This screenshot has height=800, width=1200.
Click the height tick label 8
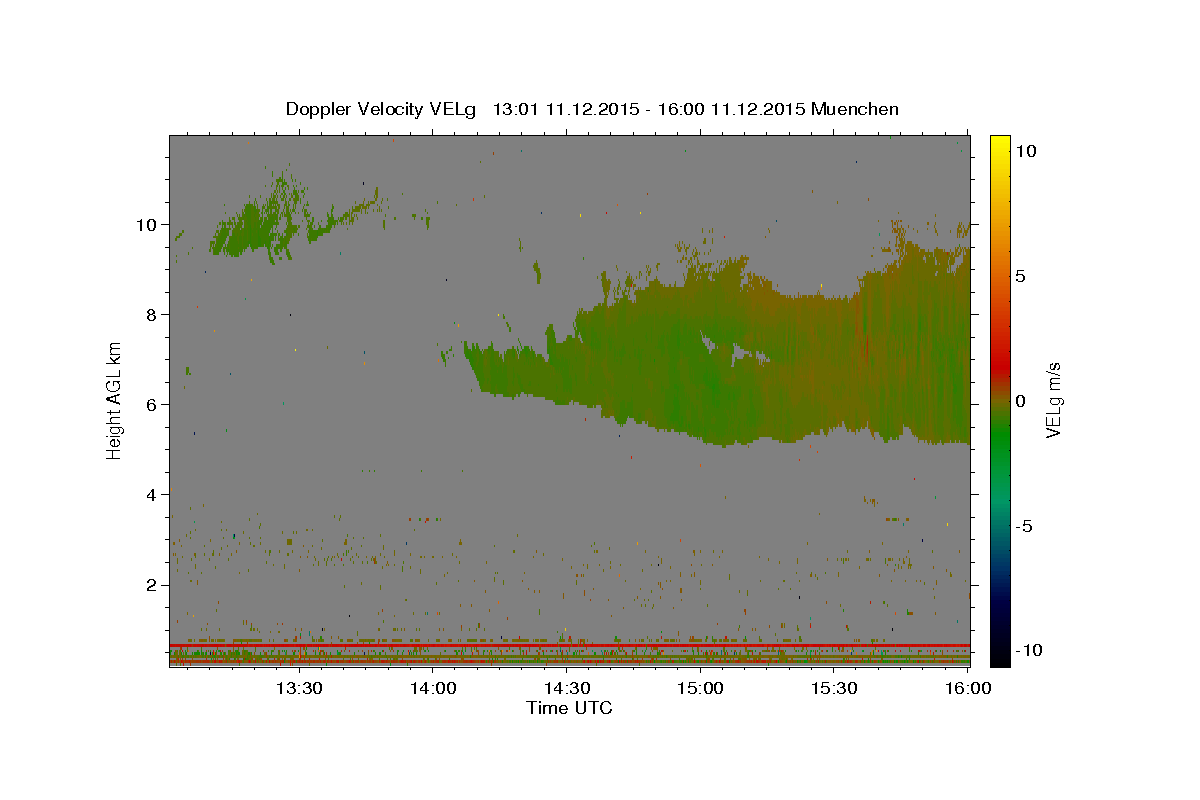point(151,314)
